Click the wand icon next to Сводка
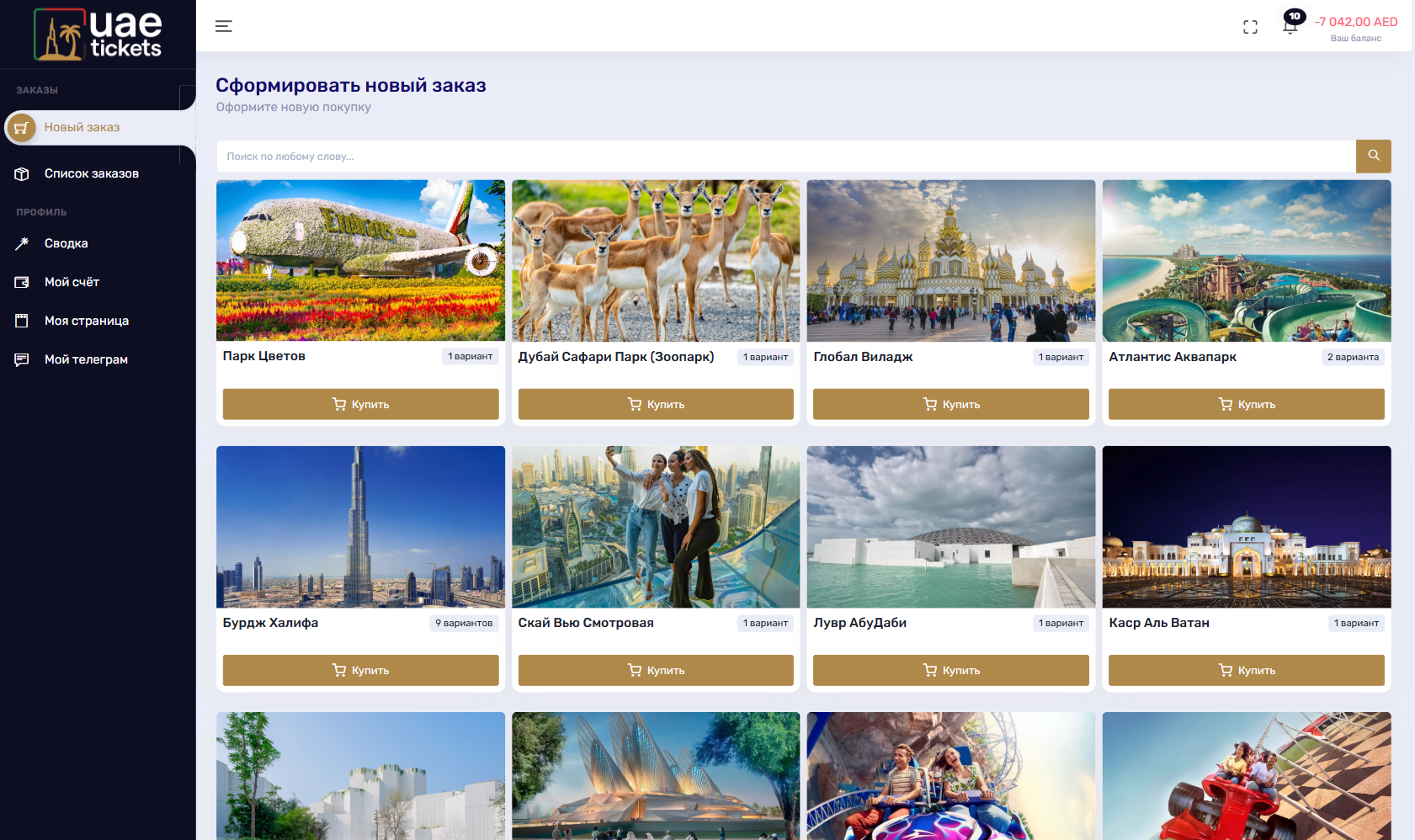Screen dimensions: 1415x840 point(22,244)
